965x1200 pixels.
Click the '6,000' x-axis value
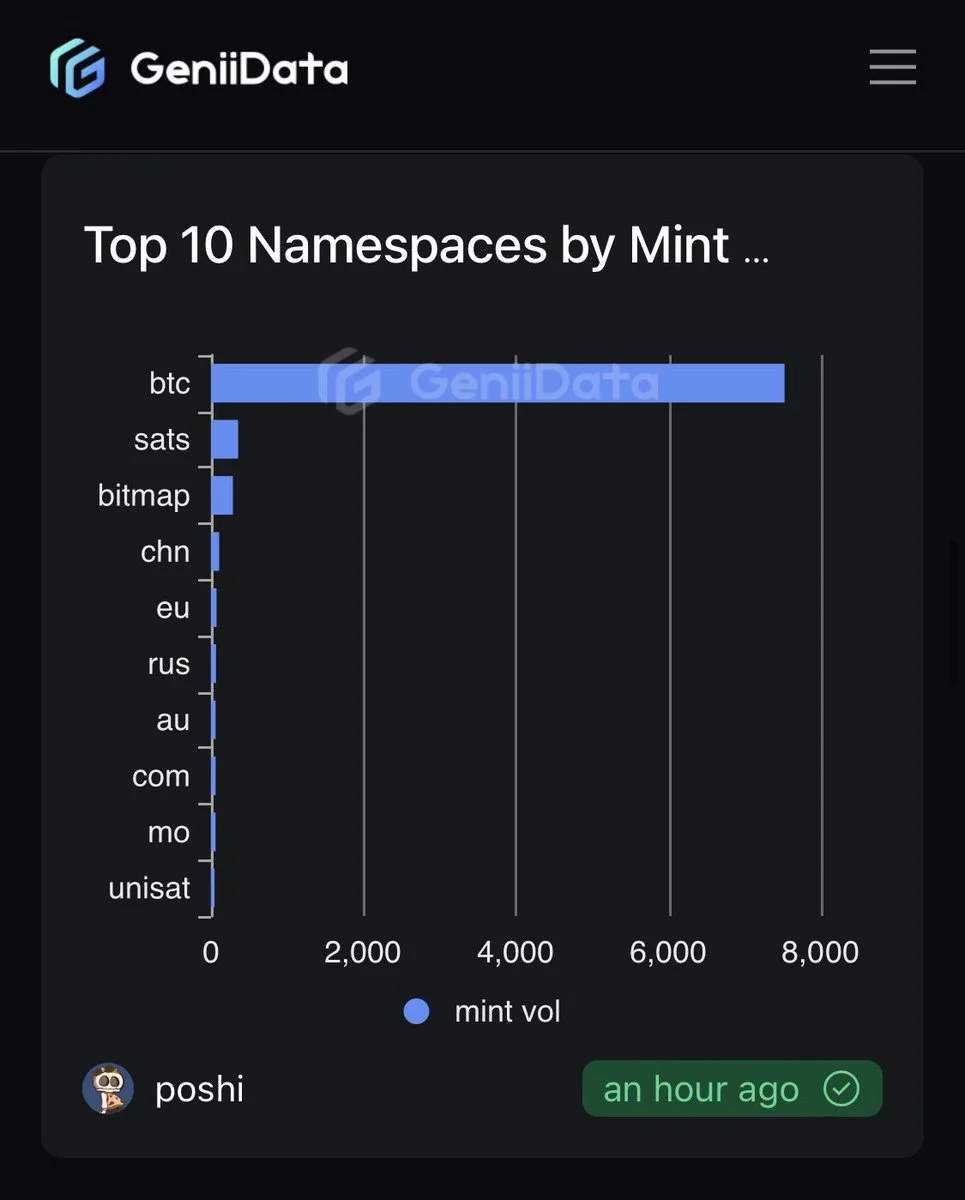click(x=668, y=952)
